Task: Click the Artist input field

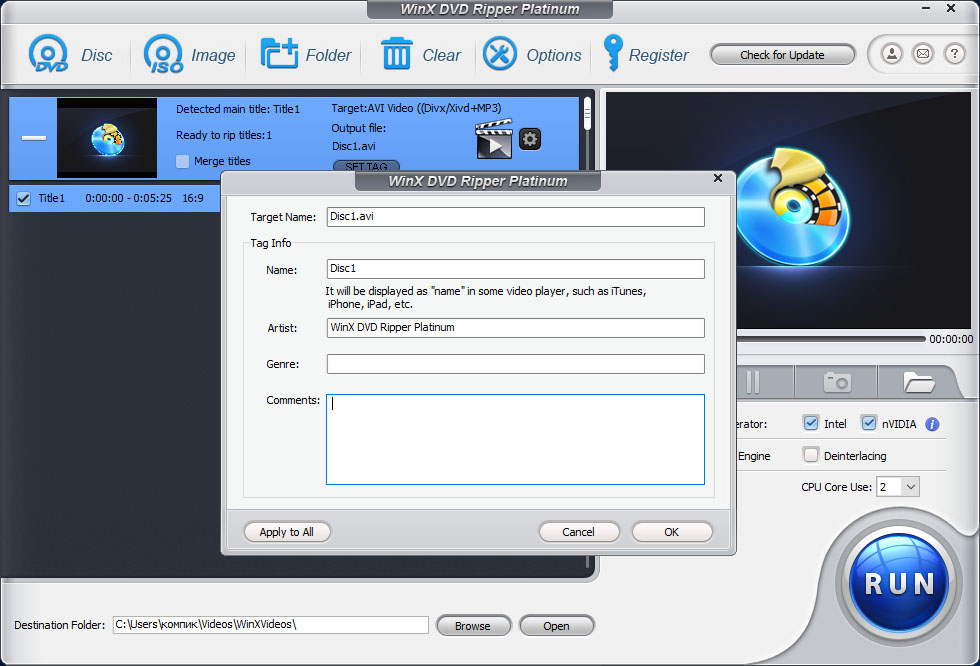Action: tap(516, 328)
